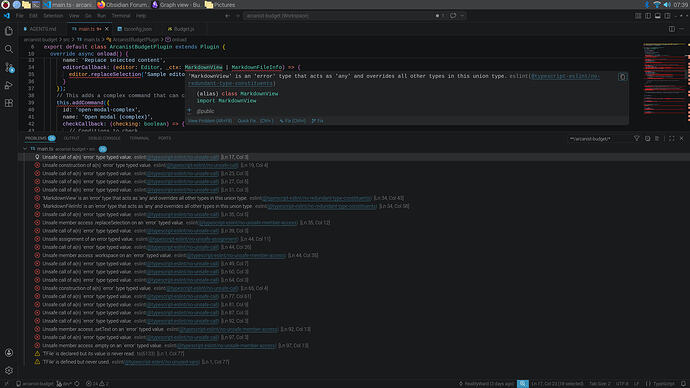Switch to the Terminal panel tab
The height and width of the screenshot is (388, 690).
[x=139, y=138]
